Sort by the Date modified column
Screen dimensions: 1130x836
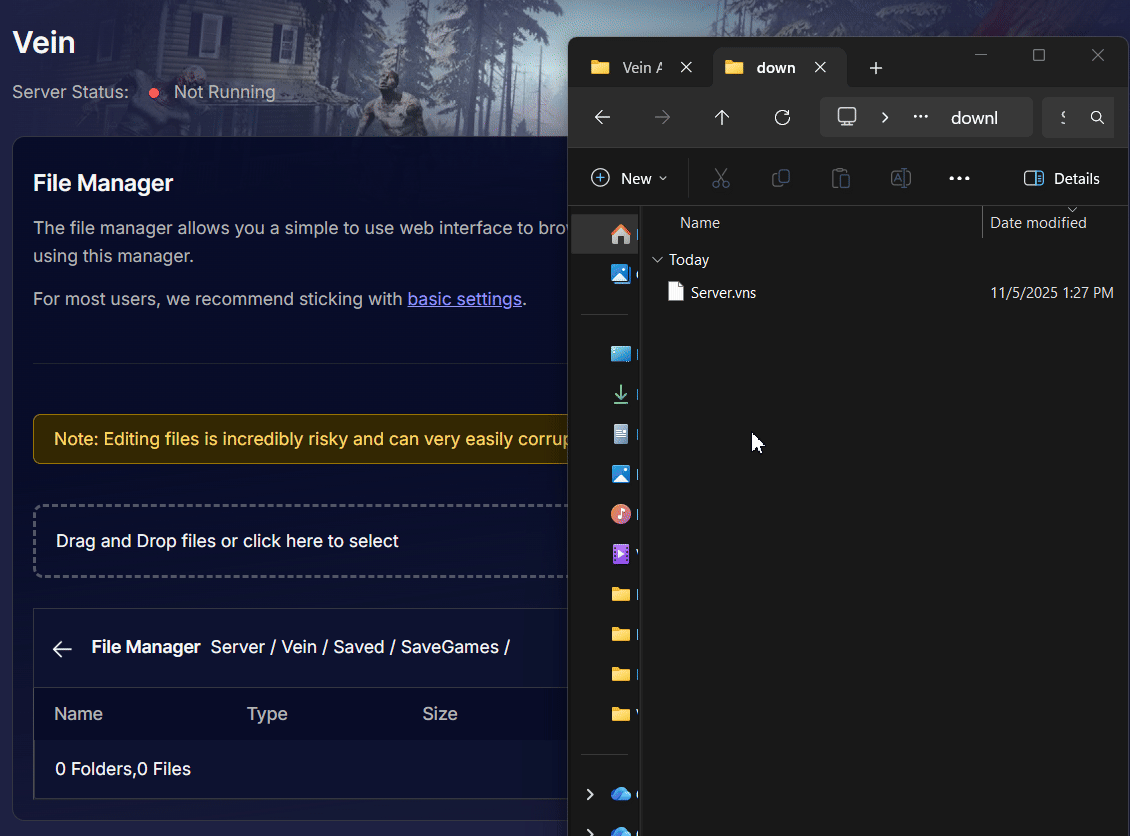pyautogui.click(x=1038, y=223)
